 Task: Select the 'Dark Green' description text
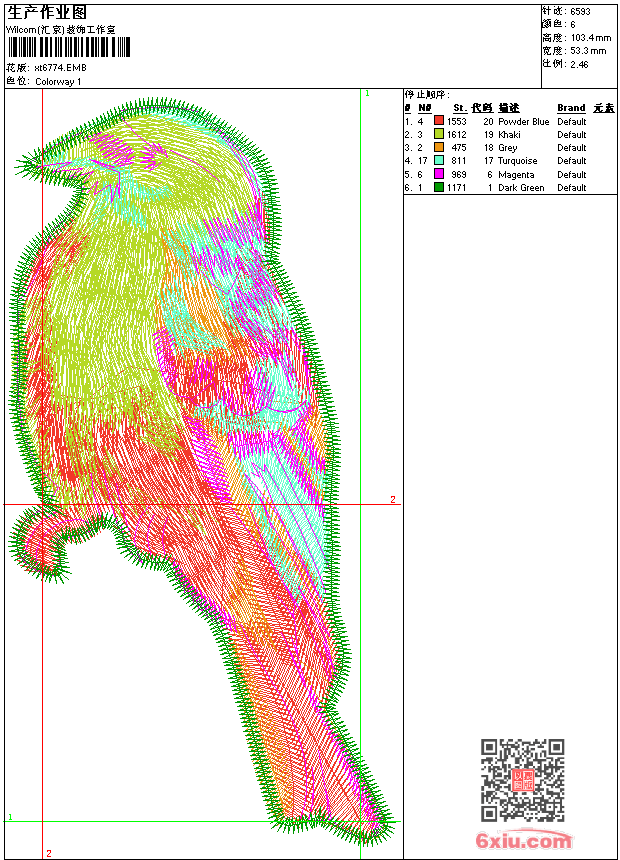coord(521,188)
